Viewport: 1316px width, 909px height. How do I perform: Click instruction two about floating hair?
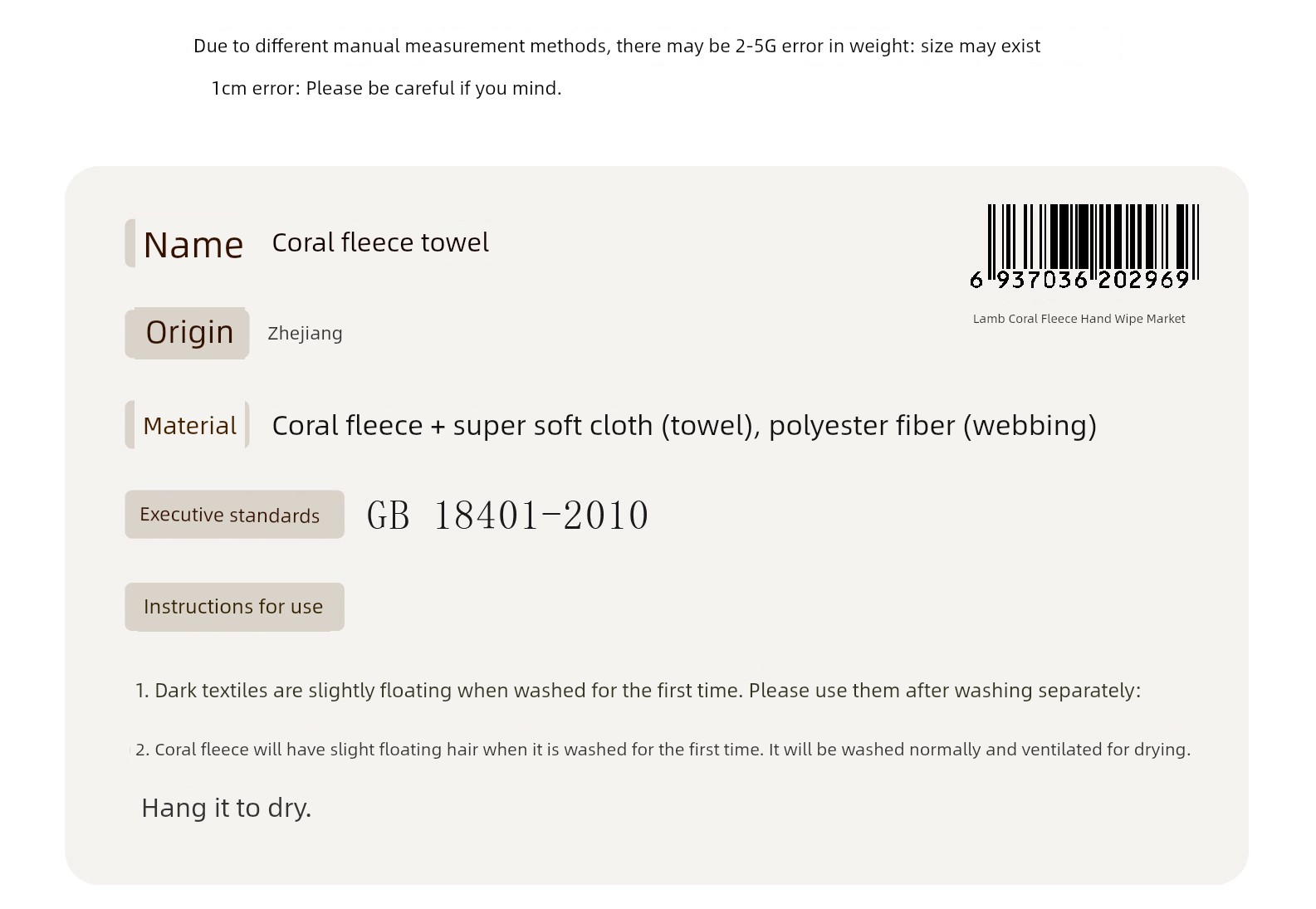[663, 750]
